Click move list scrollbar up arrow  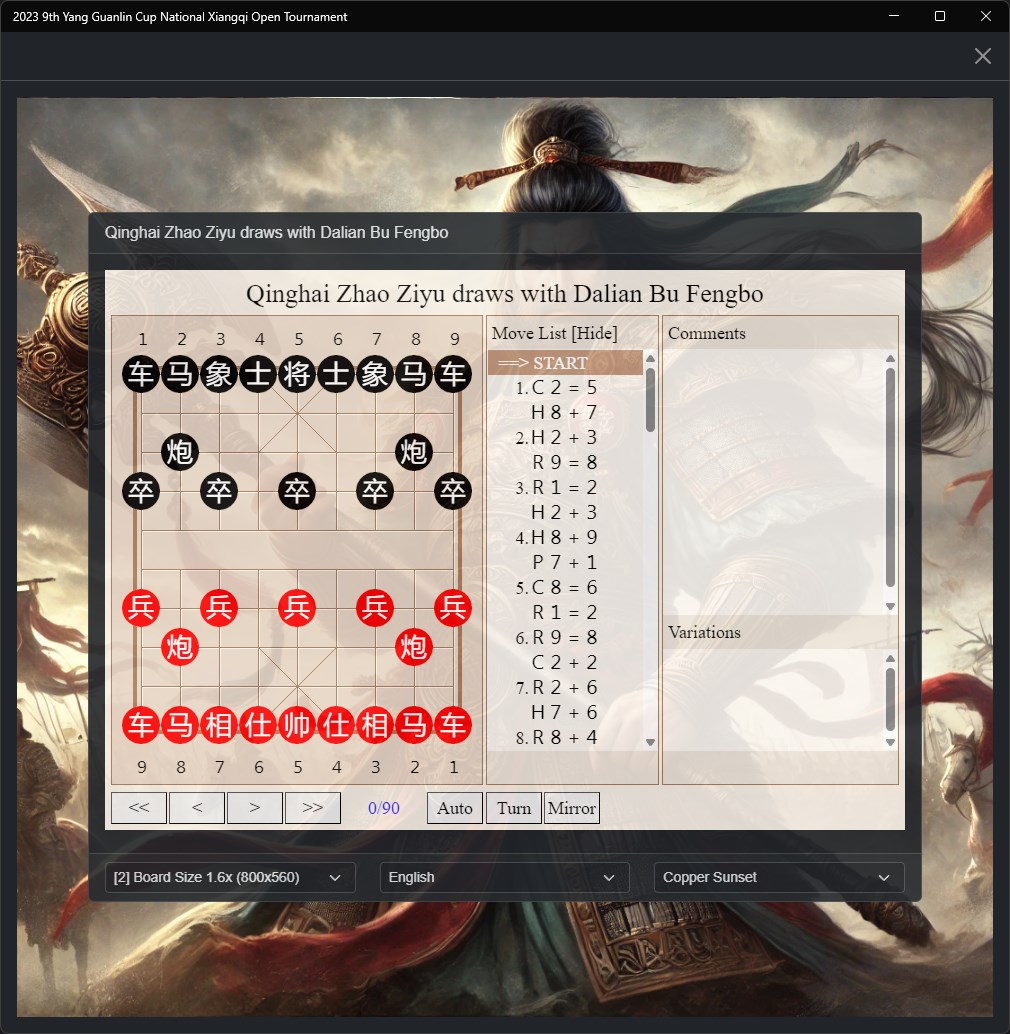point(651,358)
